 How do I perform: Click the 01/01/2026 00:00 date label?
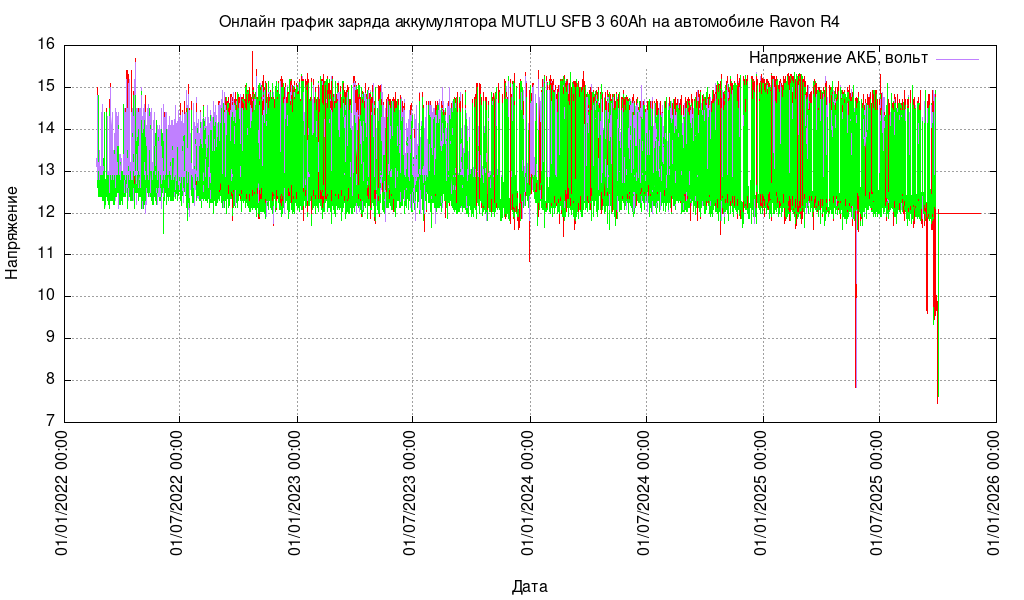pyautogui.click(x=996, y=493)
